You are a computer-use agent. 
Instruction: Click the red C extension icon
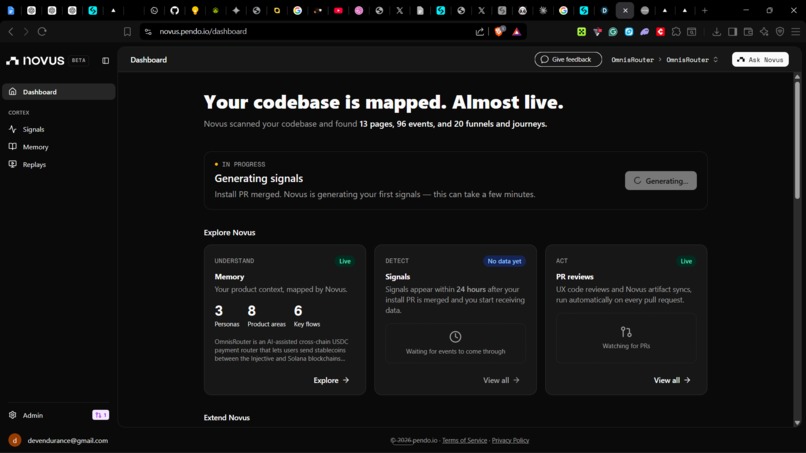661,31
